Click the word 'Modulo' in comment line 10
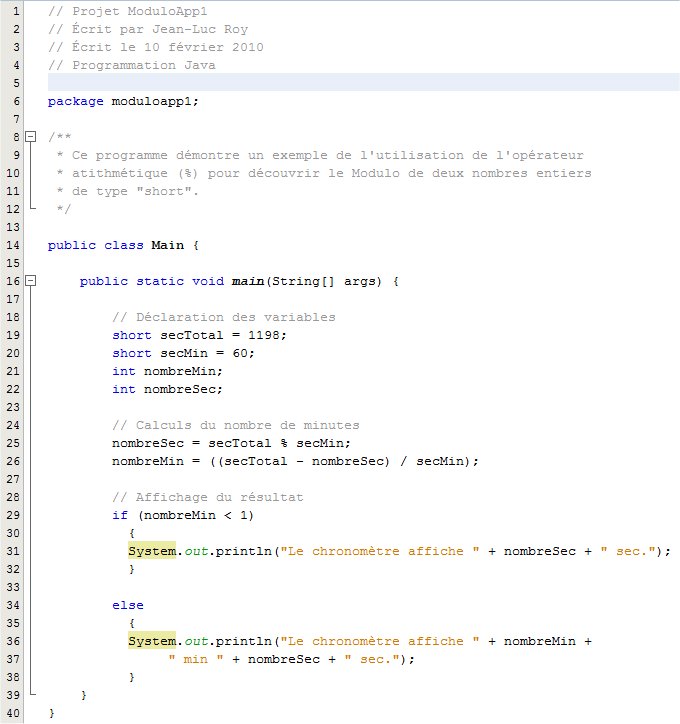Viewport: 680px width, 724px height. coord(375,173)
